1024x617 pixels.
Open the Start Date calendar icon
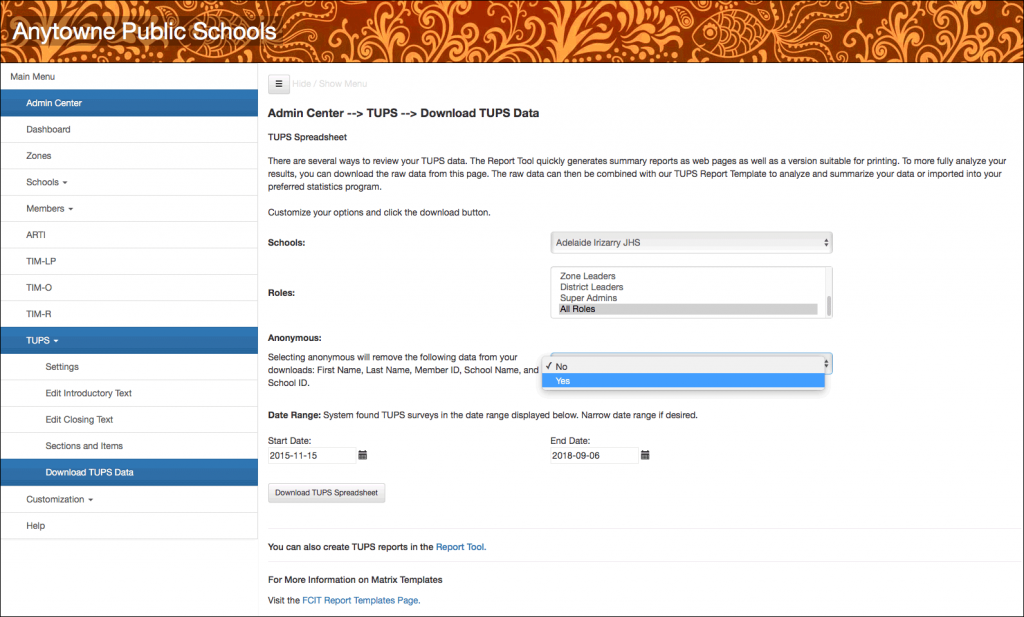pos(363,455)
